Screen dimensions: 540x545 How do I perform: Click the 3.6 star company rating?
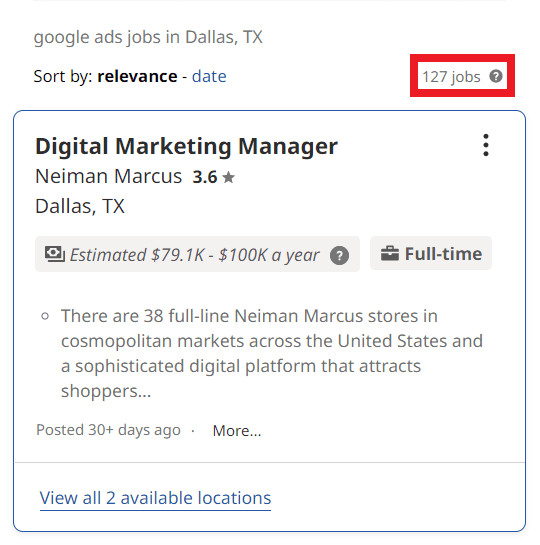point(213,177)
